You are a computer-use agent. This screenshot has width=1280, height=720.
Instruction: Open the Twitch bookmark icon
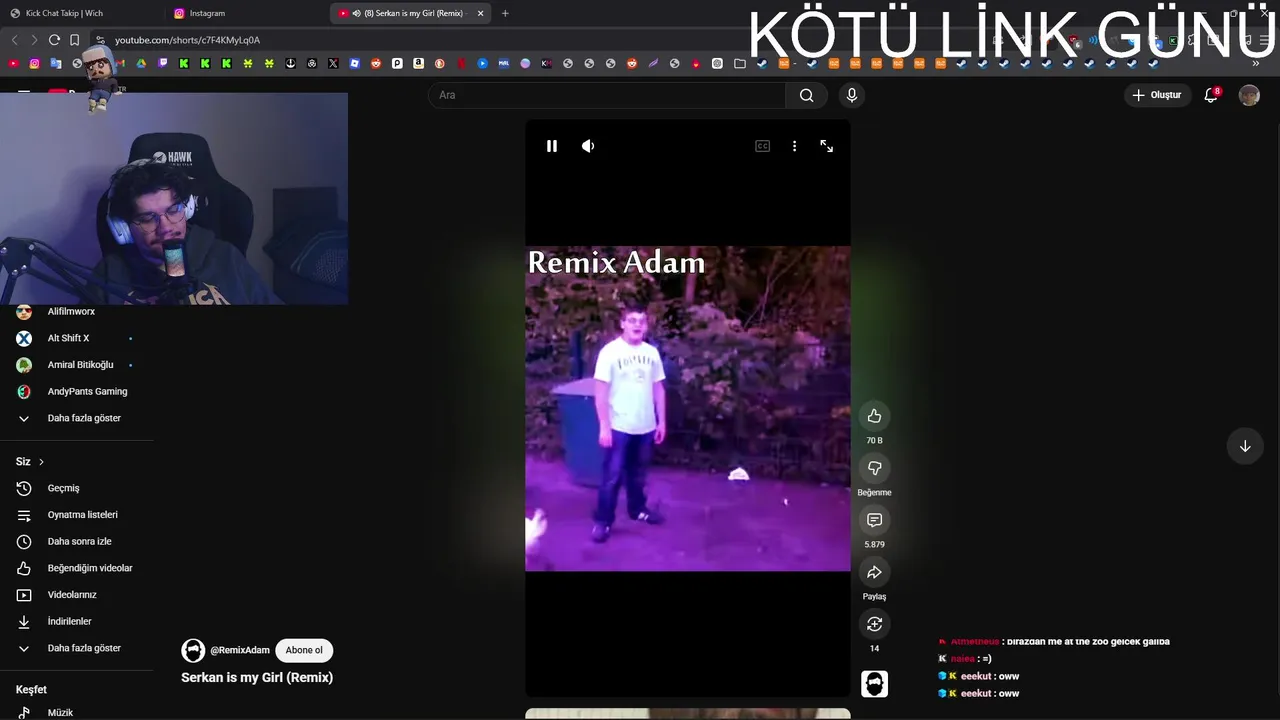[x=162, y=63]
